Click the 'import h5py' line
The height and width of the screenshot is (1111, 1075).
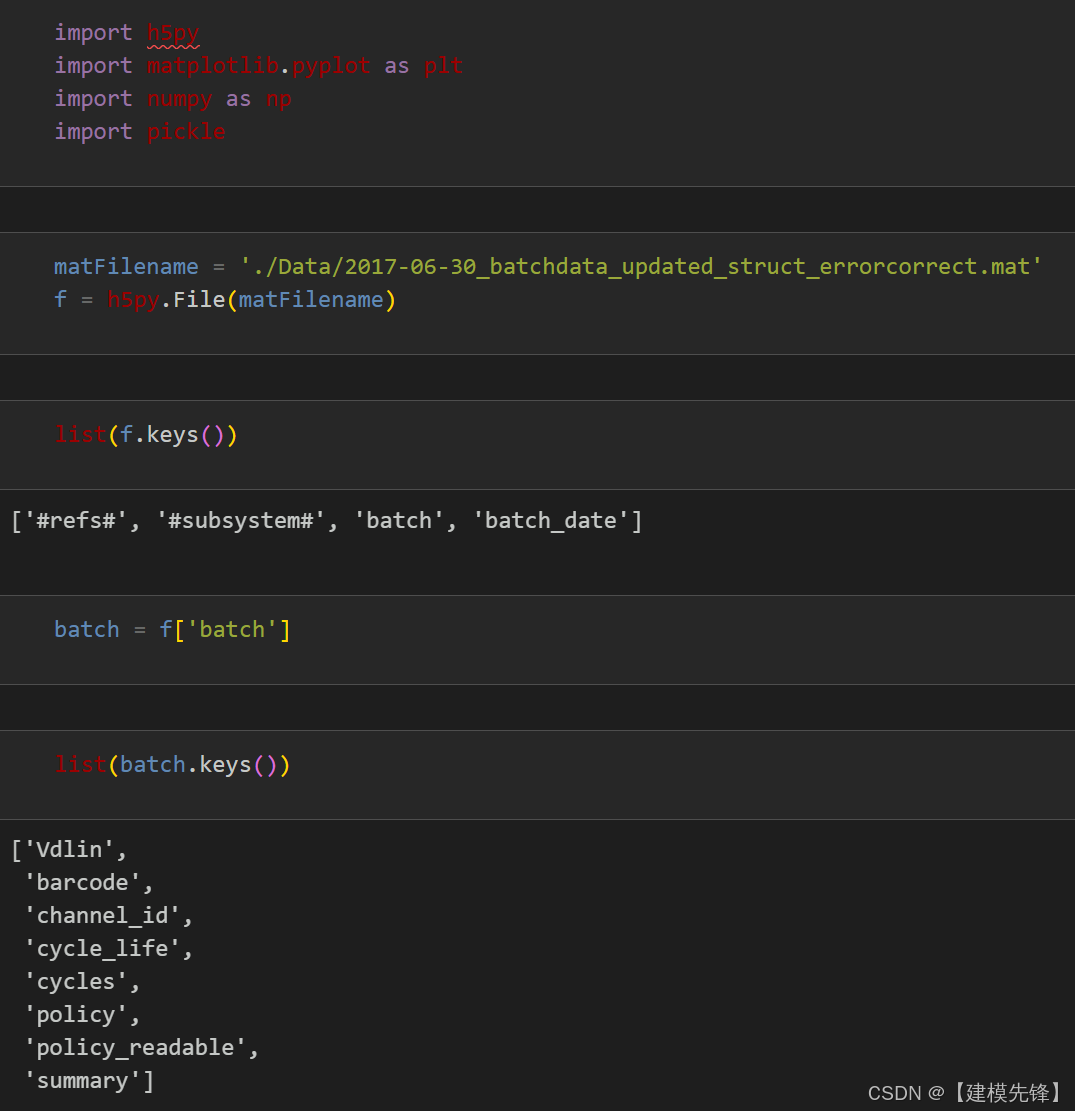tap(127, 33)
